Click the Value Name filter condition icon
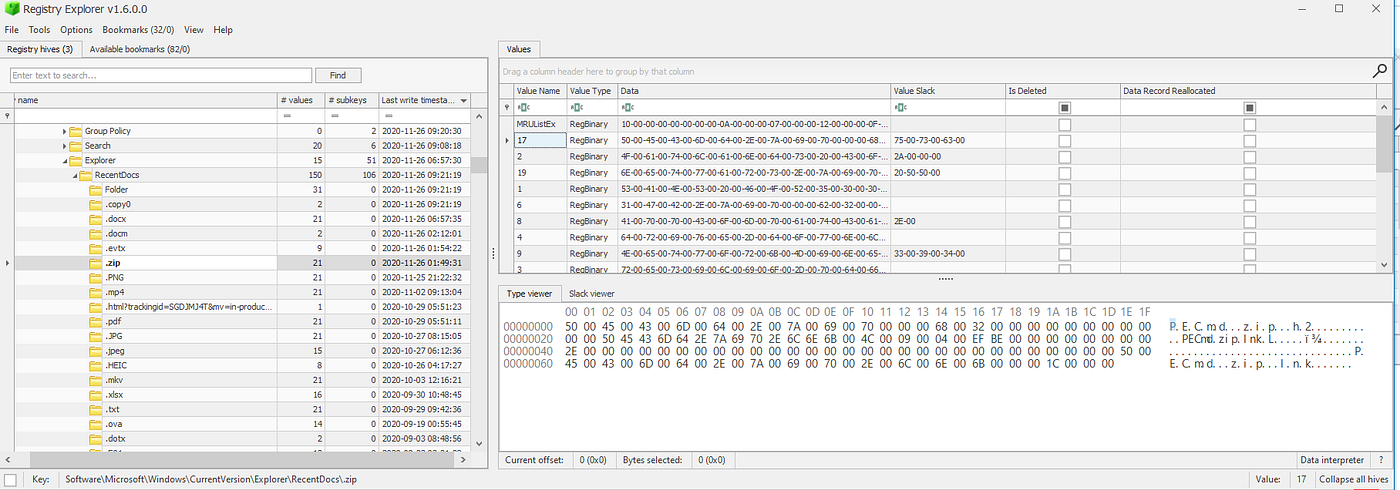Image resolution: width=1400 pixels, height=490 pixels. point(523,107)
